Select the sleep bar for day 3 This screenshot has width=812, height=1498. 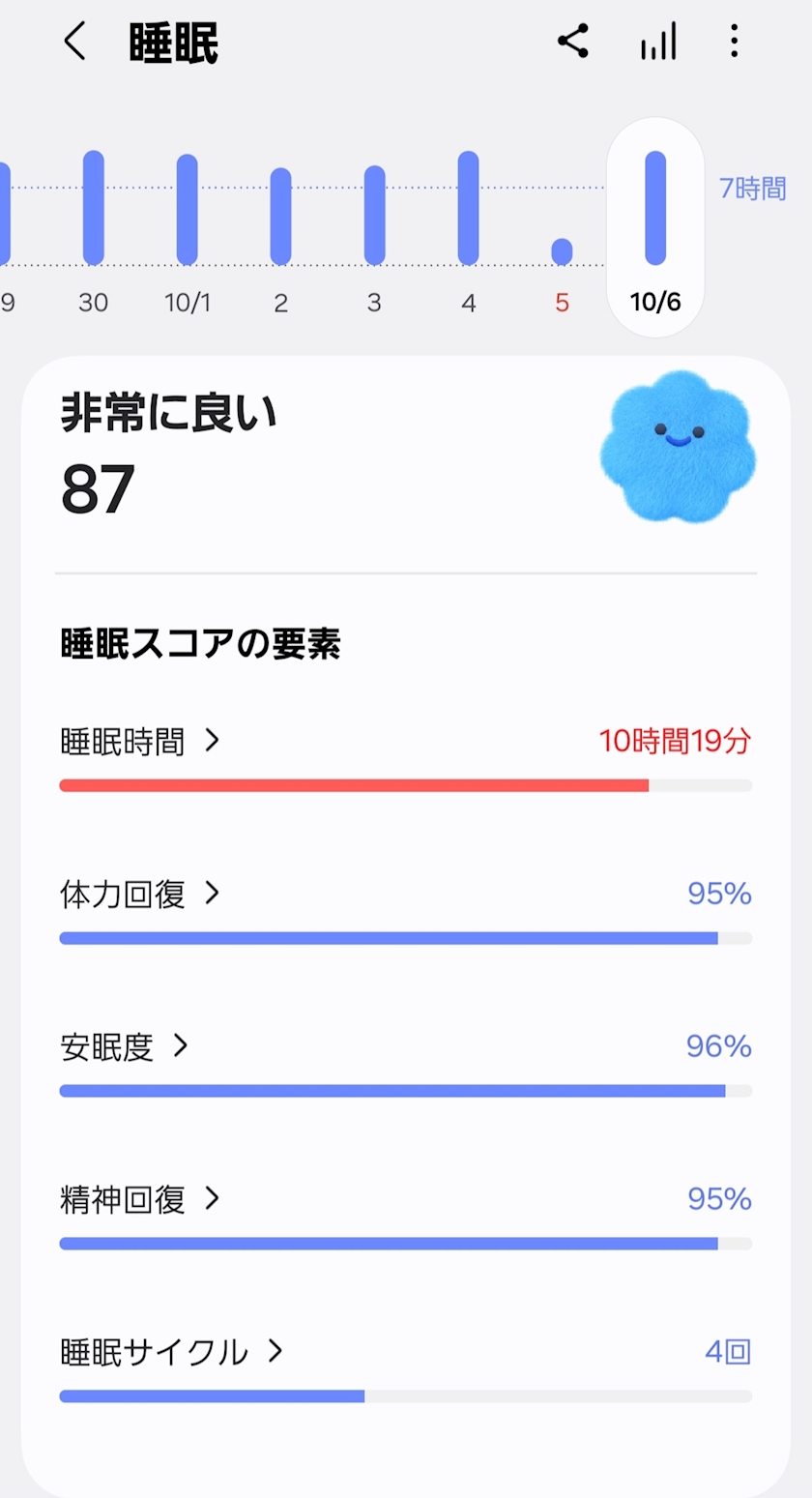[374, 215]
